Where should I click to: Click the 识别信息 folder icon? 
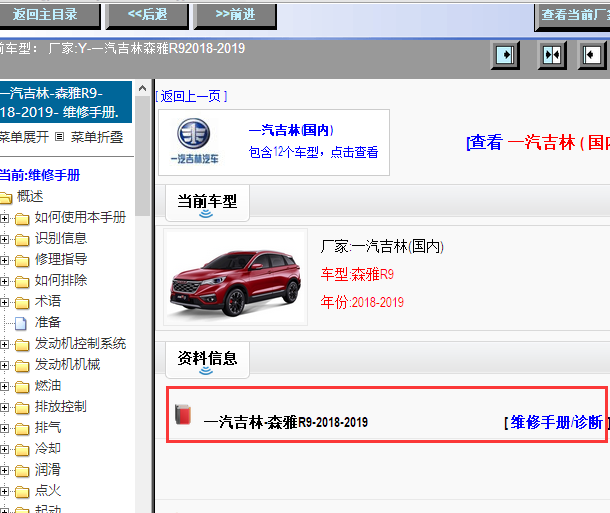pos(22,240)
